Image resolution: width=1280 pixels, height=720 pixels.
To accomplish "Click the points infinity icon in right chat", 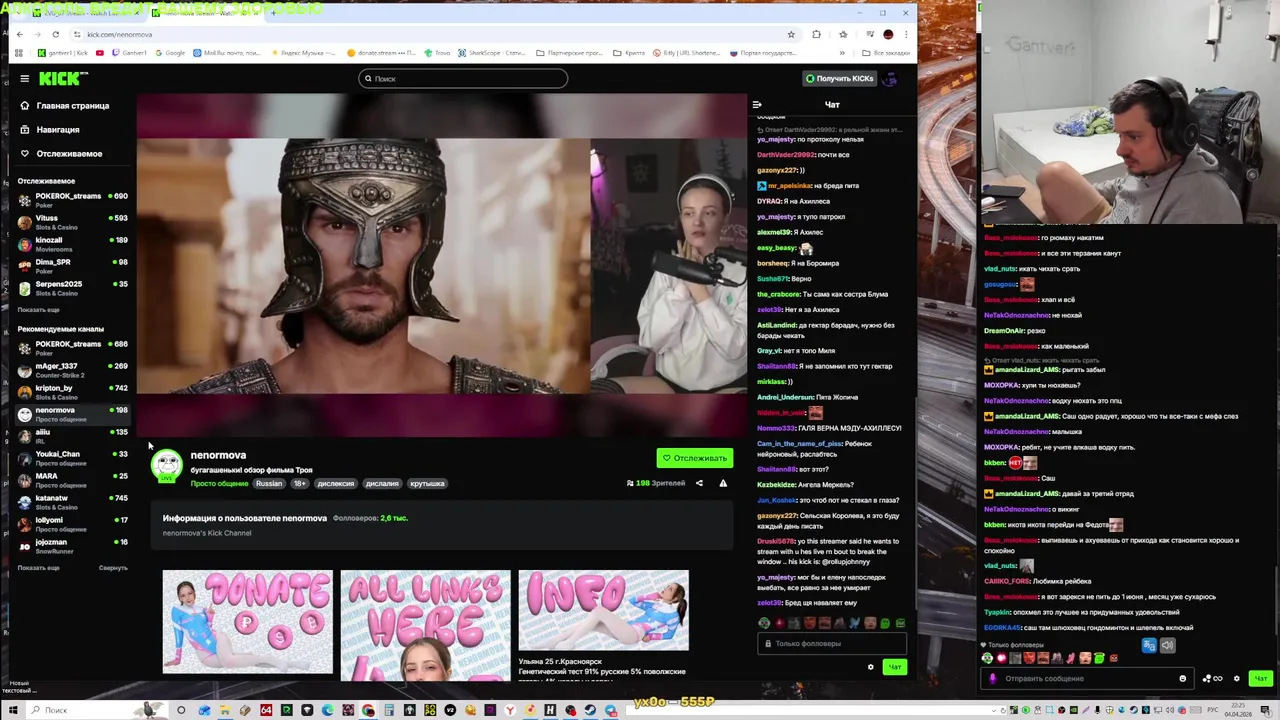I will (x=1212, y=678).
